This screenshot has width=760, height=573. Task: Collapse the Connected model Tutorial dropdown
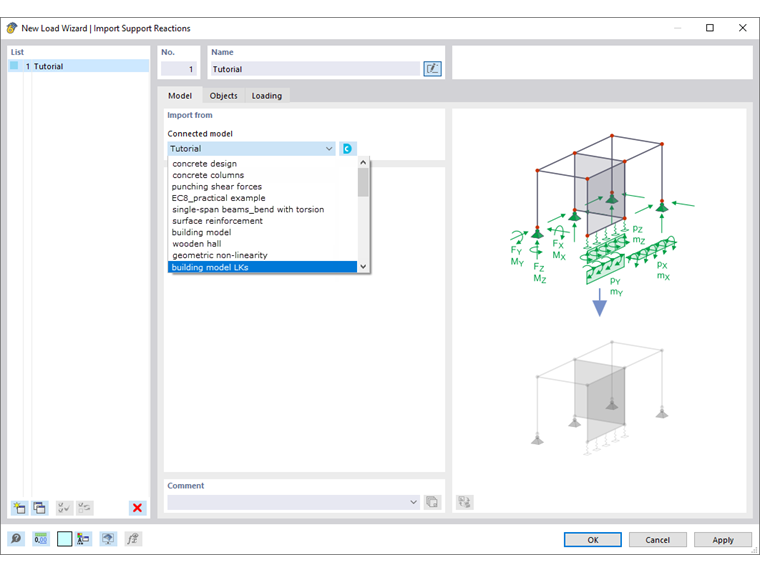coord(329,148)
